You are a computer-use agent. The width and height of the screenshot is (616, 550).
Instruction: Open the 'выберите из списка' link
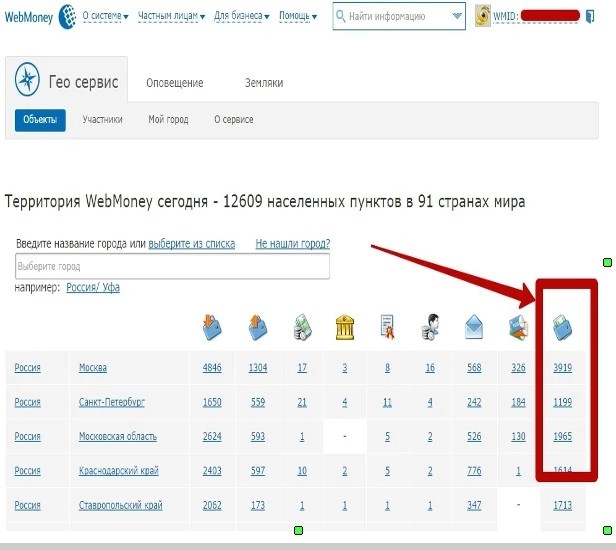(x=192, y=243)
